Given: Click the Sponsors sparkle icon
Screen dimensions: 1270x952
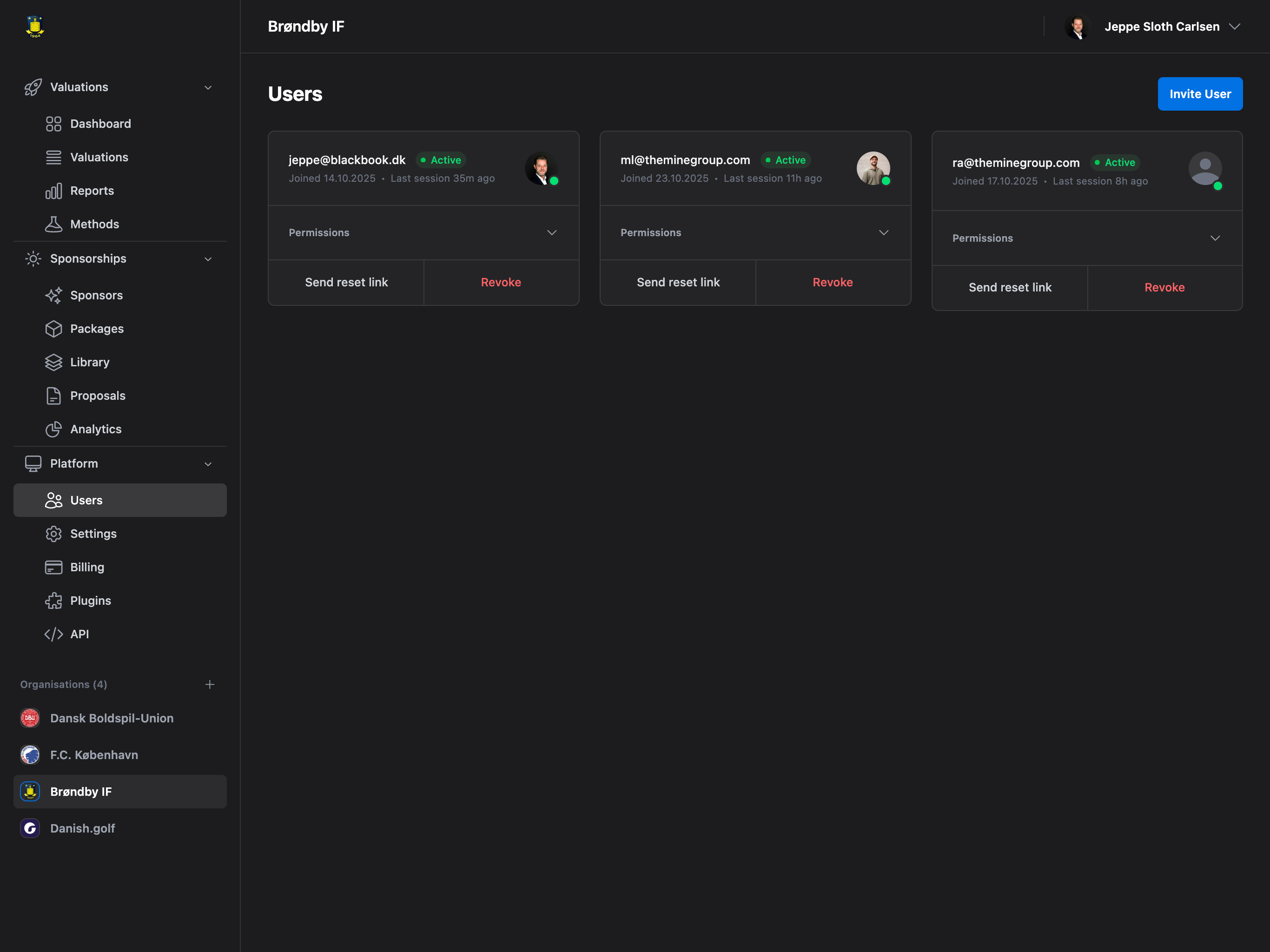Looking at the screenshot, I should point(53,296).
